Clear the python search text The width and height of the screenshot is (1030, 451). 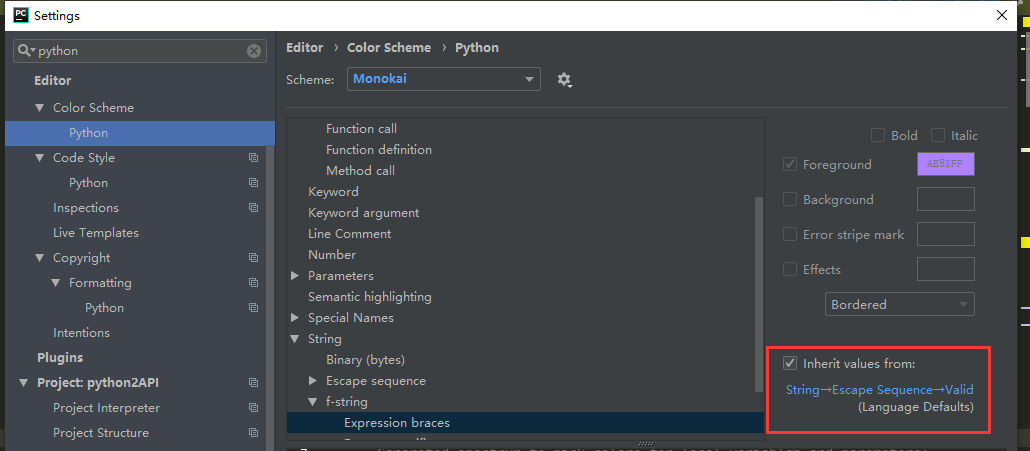(254, 51)
